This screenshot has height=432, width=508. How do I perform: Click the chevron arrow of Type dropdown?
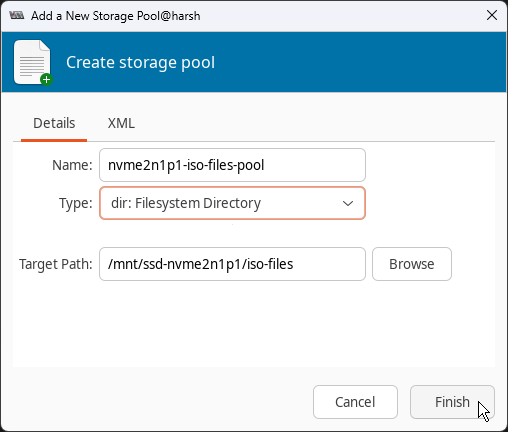[348, 203]
